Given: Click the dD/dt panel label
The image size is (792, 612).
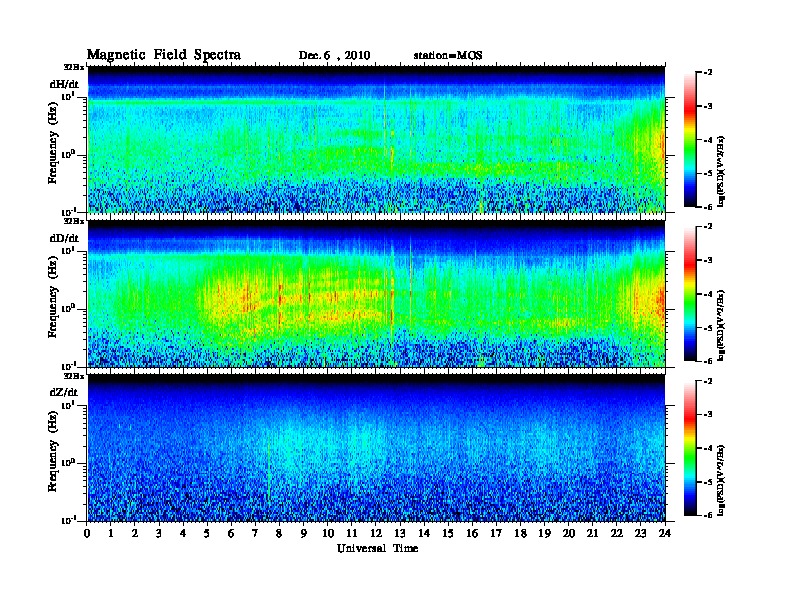Looking at the screenshot, I should click(x=64, y=238).
